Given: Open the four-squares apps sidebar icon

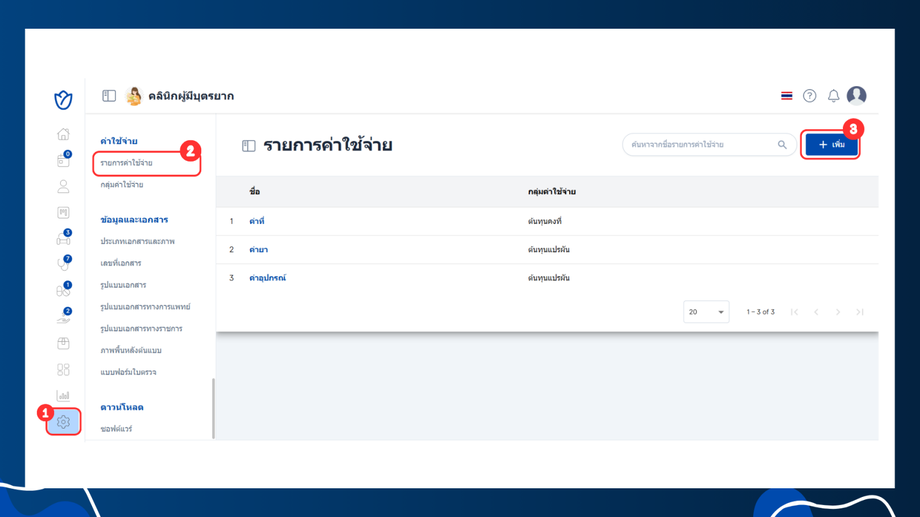Looking at the screenshot, I should (x=63, y=369).
